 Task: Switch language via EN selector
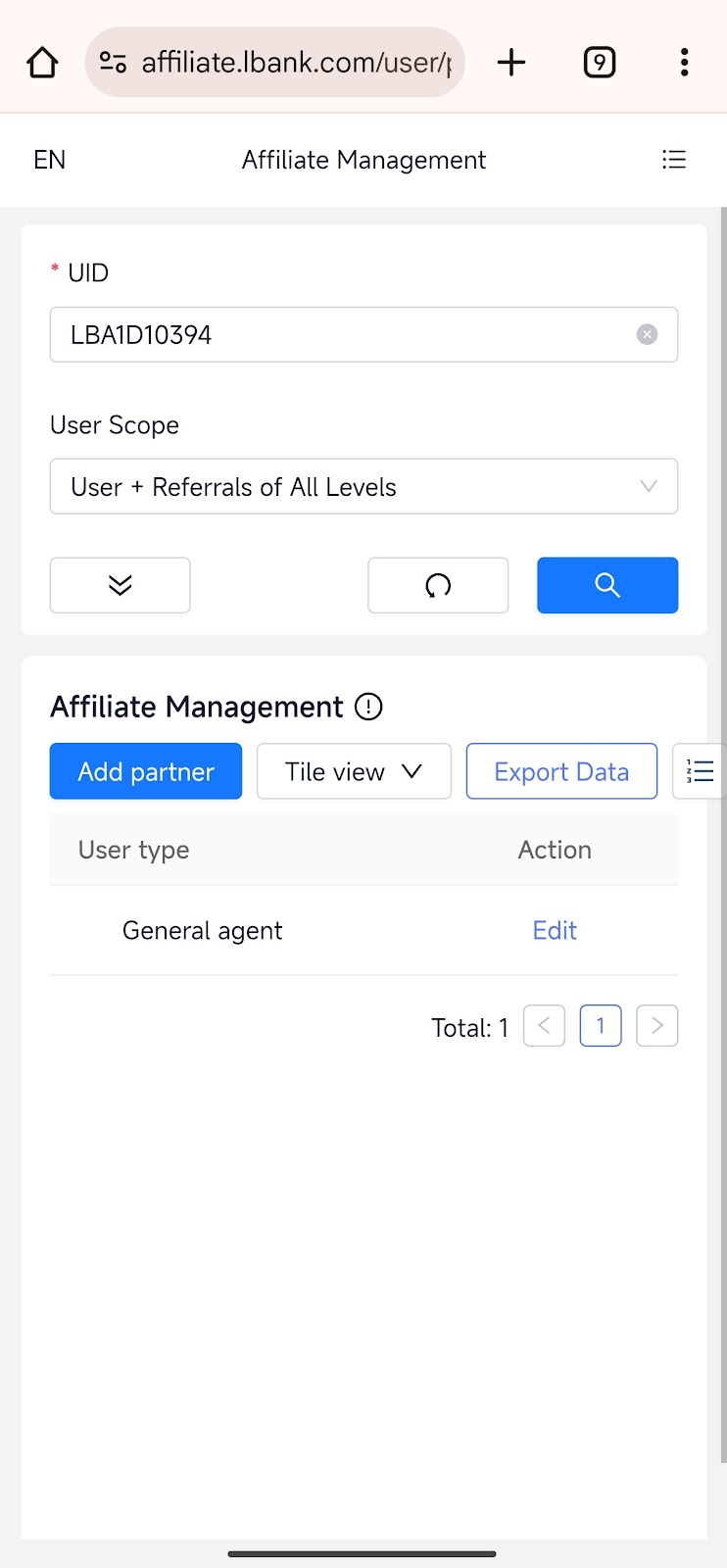pos(50,160)
